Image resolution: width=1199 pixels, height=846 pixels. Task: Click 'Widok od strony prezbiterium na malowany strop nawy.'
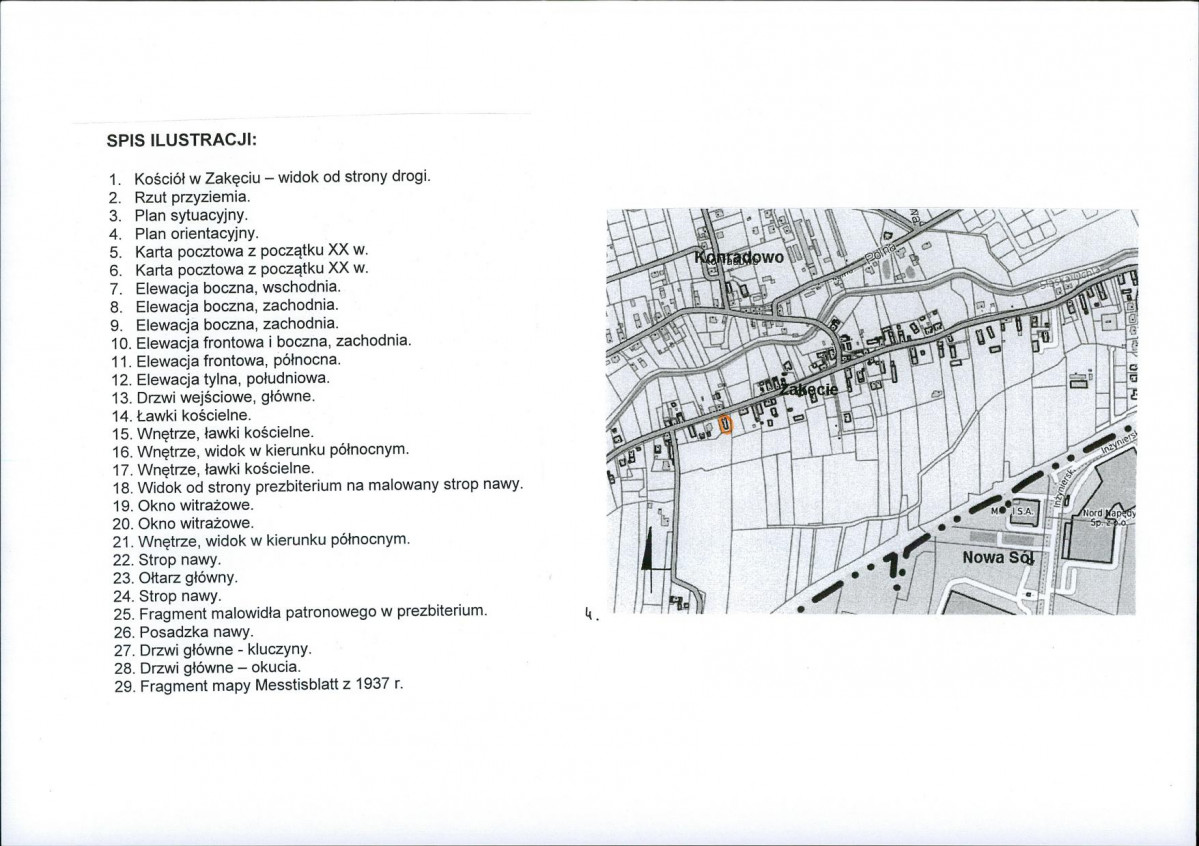[x=330, y=486]
